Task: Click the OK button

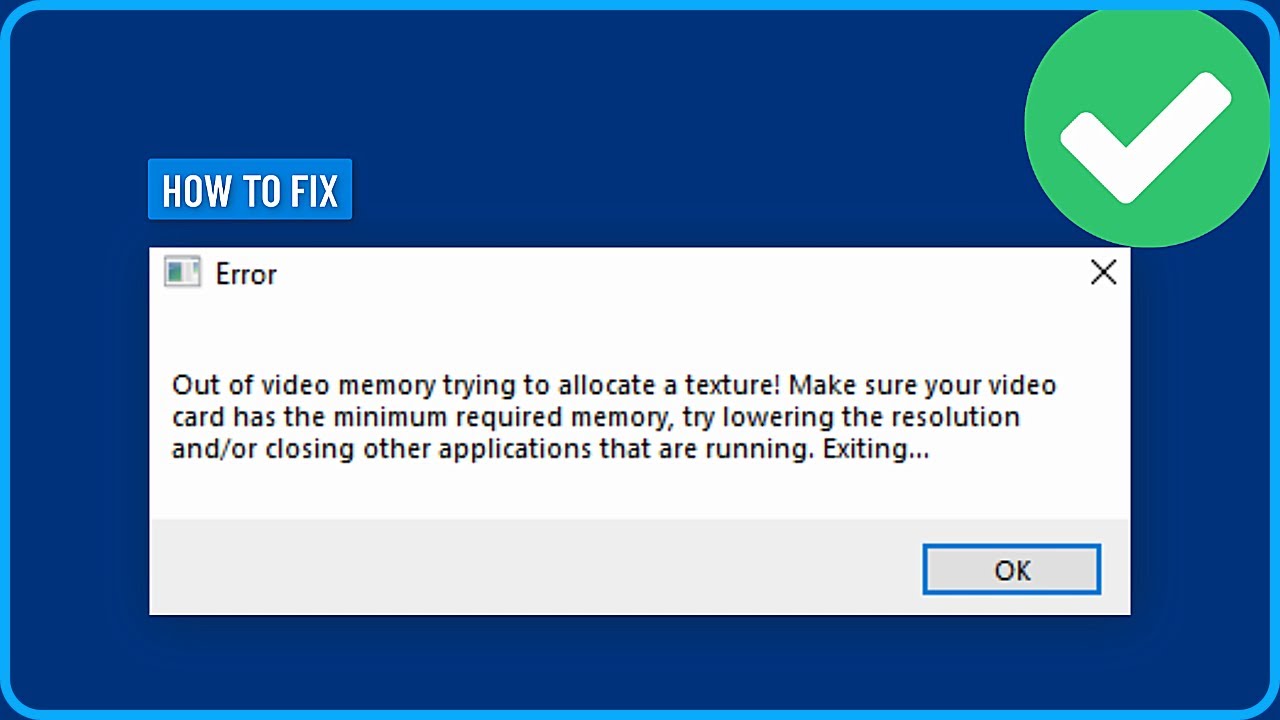Action: (1011, 570)
